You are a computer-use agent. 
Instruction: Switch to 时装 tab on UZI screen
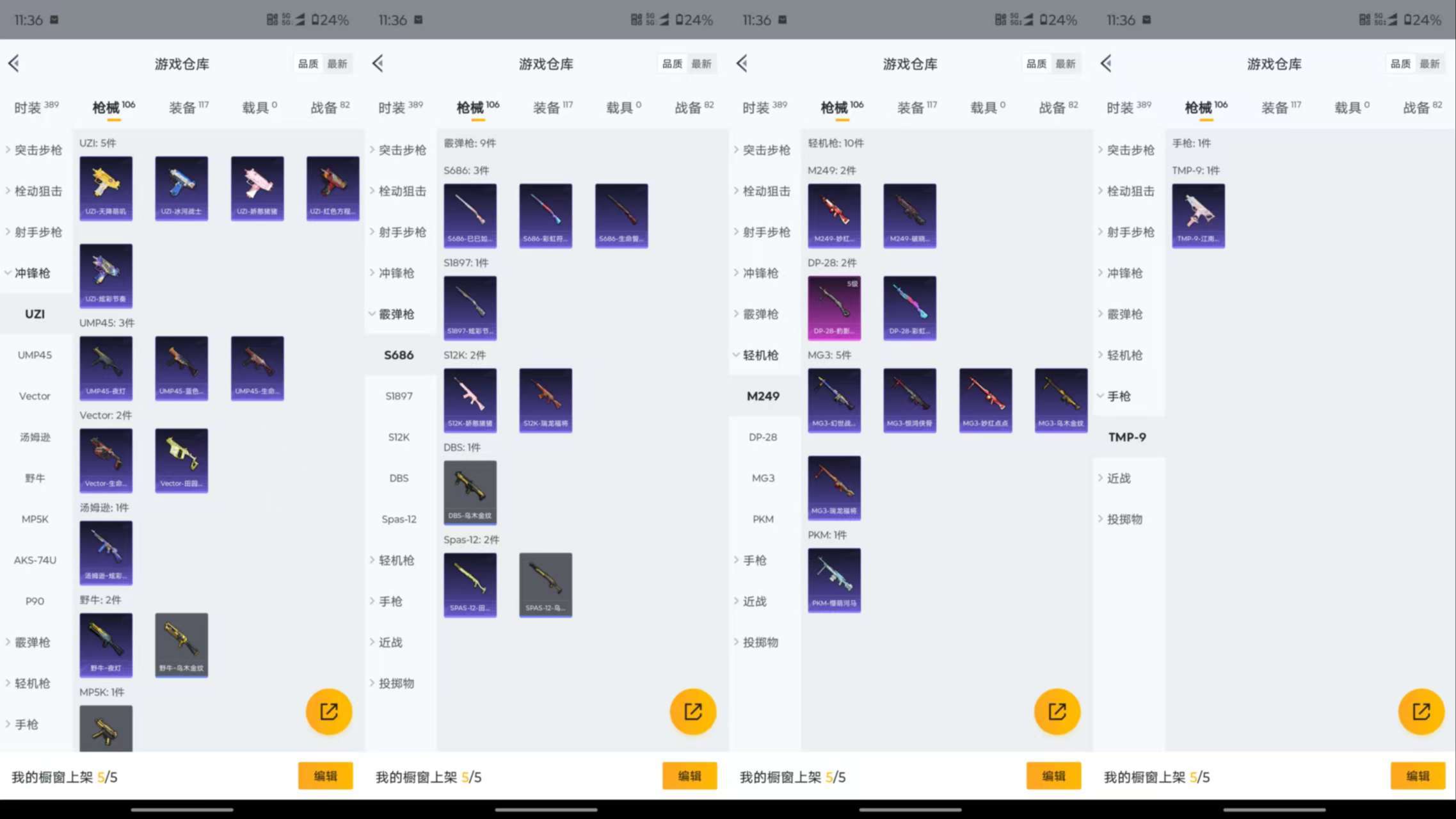pyautogui.click(x=36, y=108)
